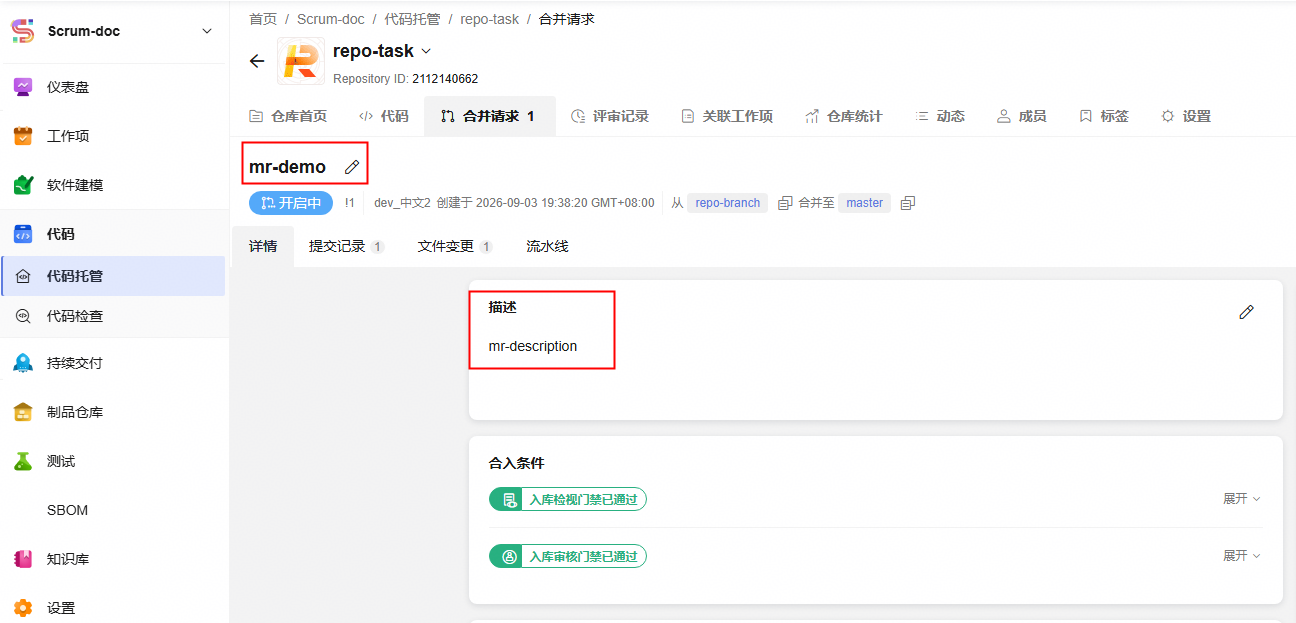
Task: Click the repo-task repository avatar
Action: tap(301, 61)
